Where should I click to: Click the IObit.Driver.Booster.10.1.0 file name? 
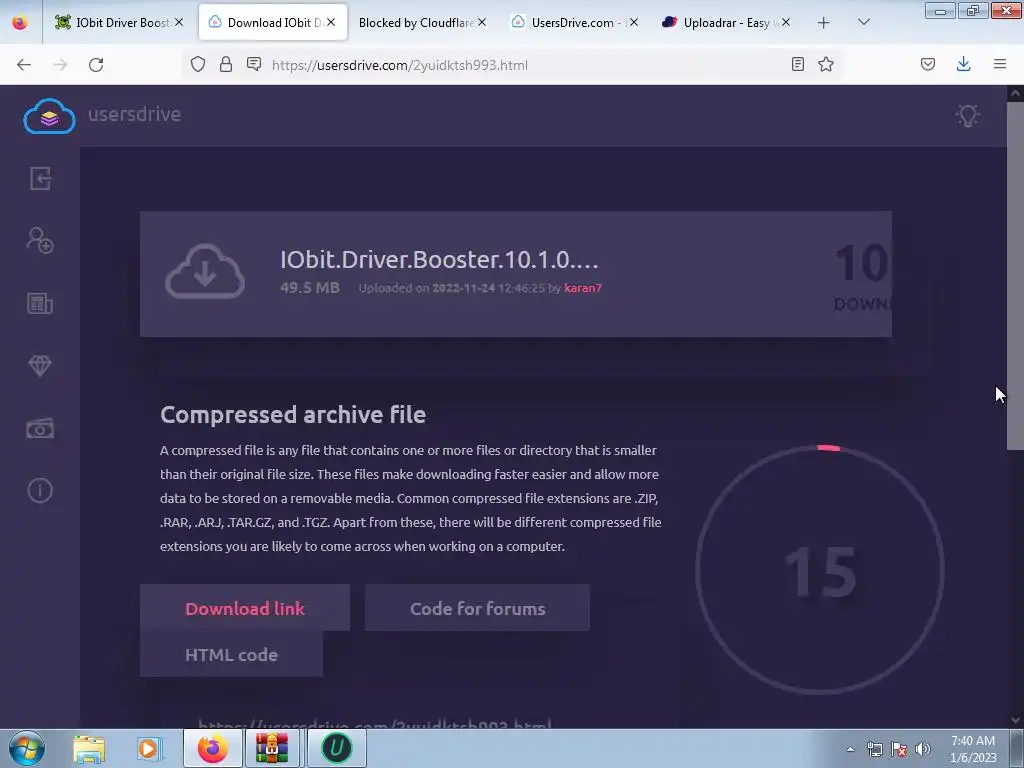439,259
